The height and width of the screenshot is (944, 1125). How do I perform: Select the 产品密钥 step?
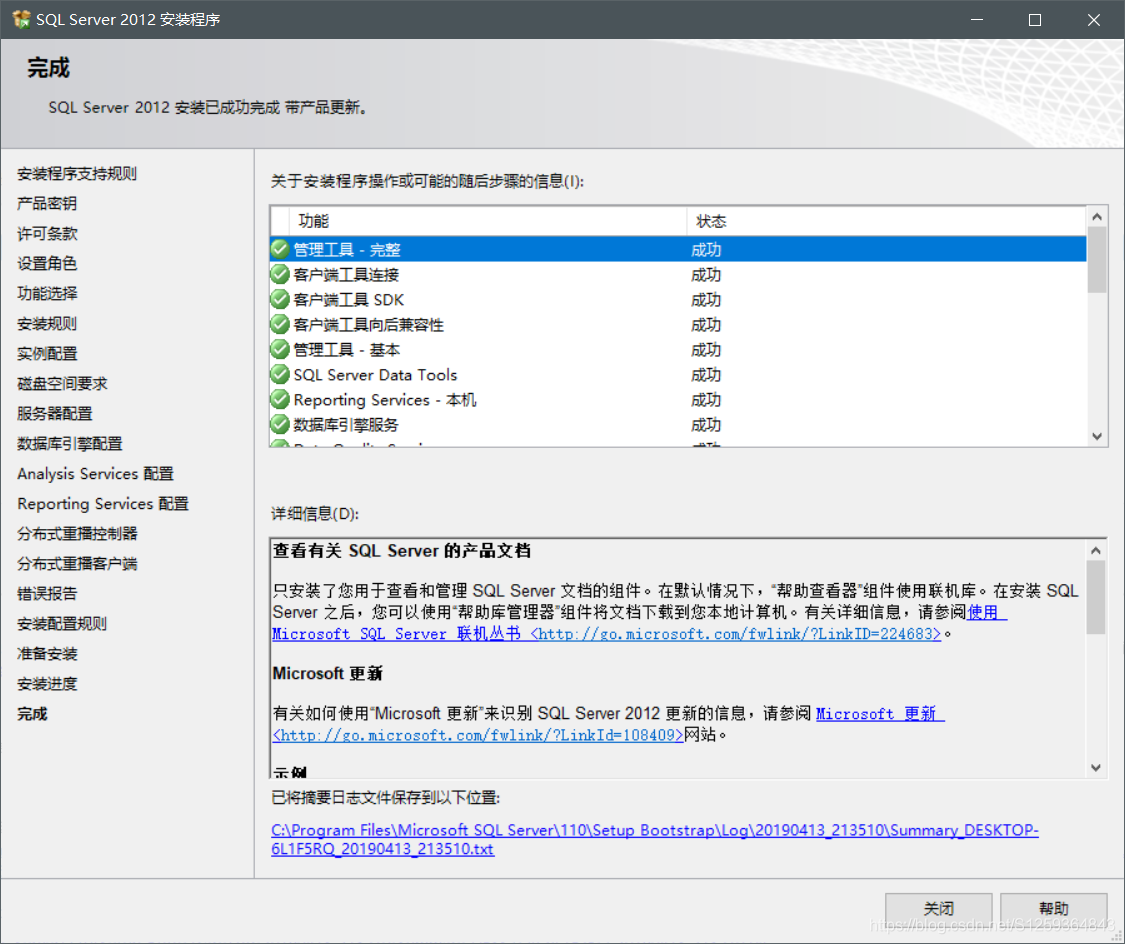pos(47,204)
